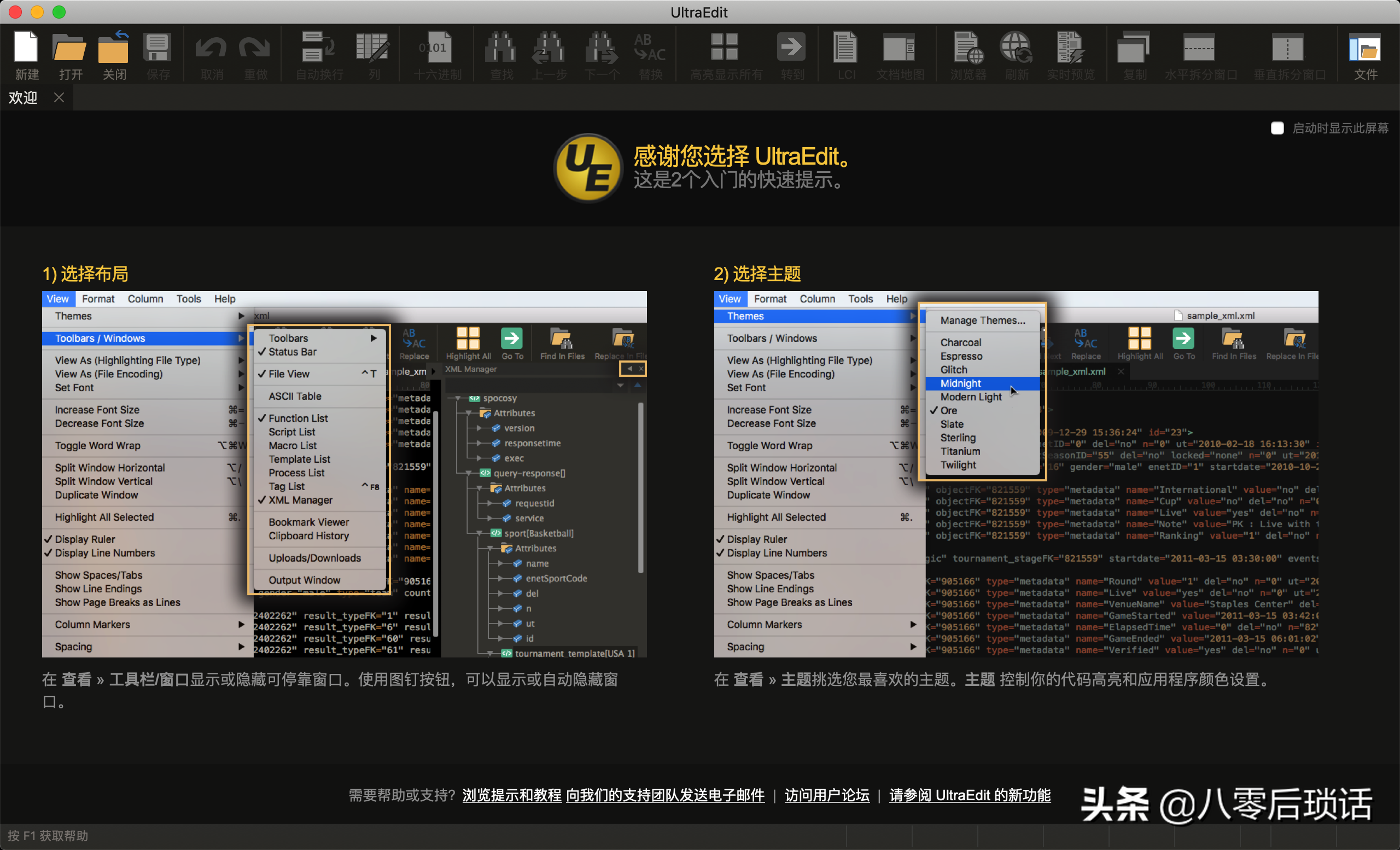Click the 按 F1 获取帮助 status text
The image size is (1400, 850).
[48, 835]
